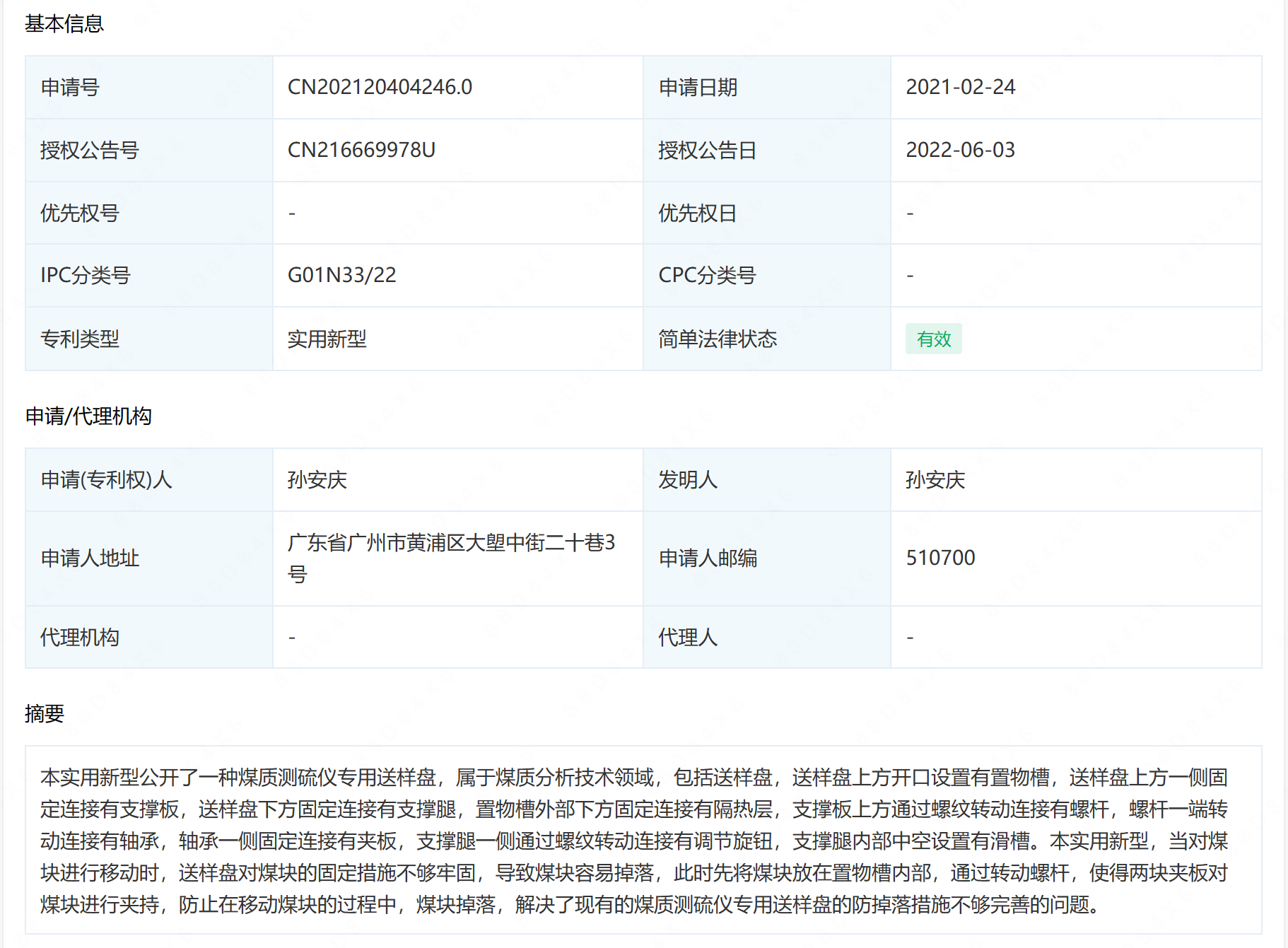
Task: Click the 申请/代理机构 section heading
Action: tap(88, 416)
